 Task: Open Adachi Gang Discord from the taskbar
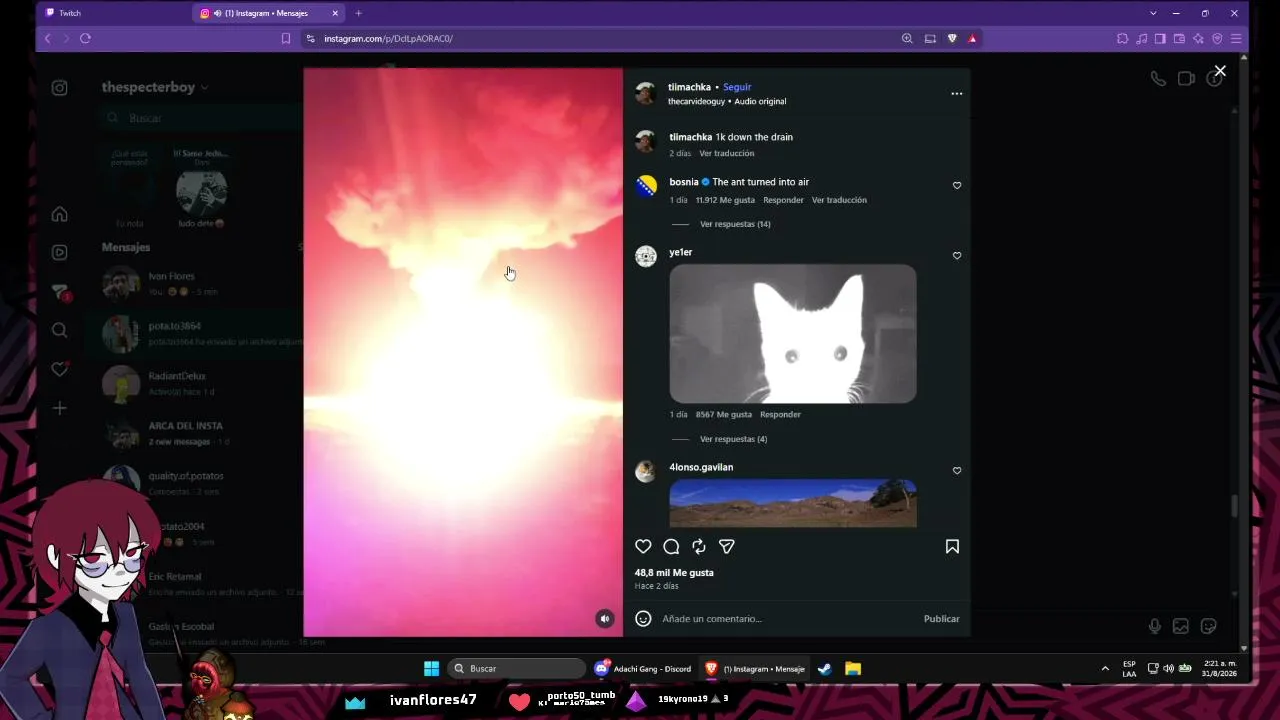click(643, 668)
